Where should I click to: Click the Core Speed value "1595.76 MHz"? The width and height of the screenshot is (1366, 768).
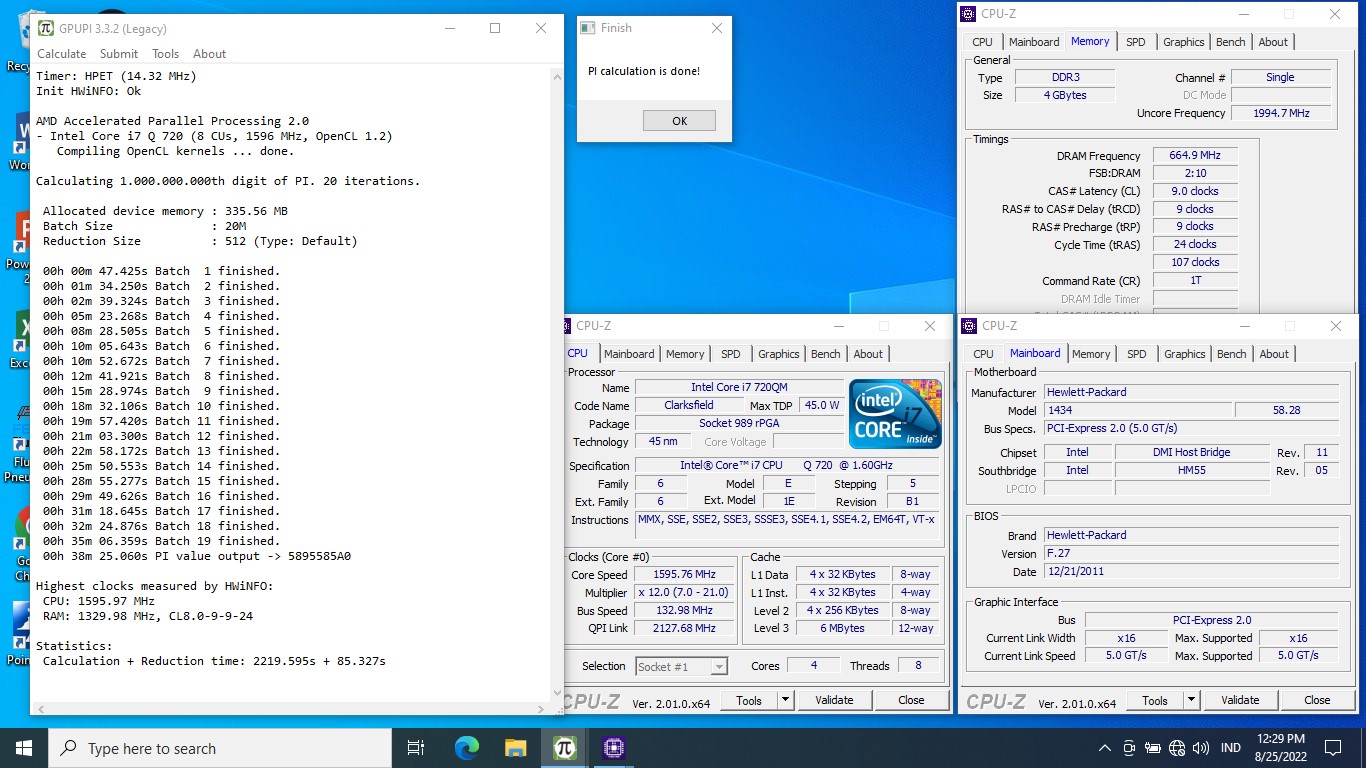685,575
